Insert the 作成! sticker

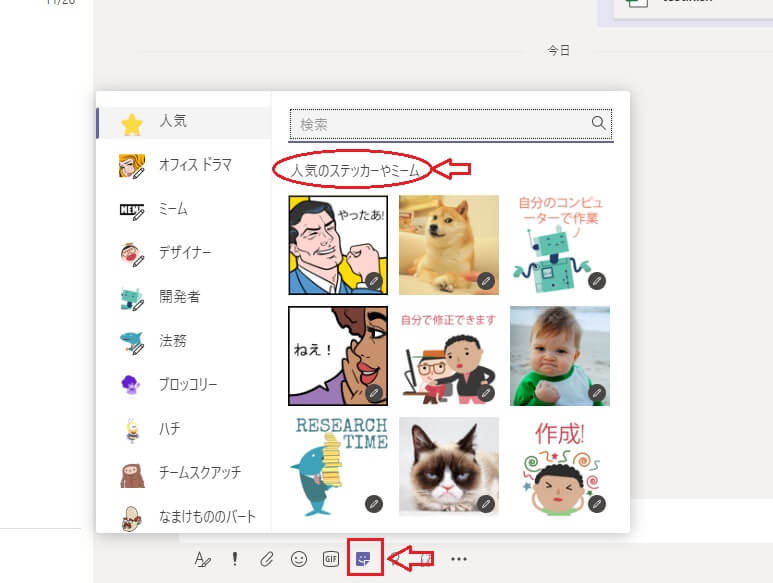[x=559, y=465]
